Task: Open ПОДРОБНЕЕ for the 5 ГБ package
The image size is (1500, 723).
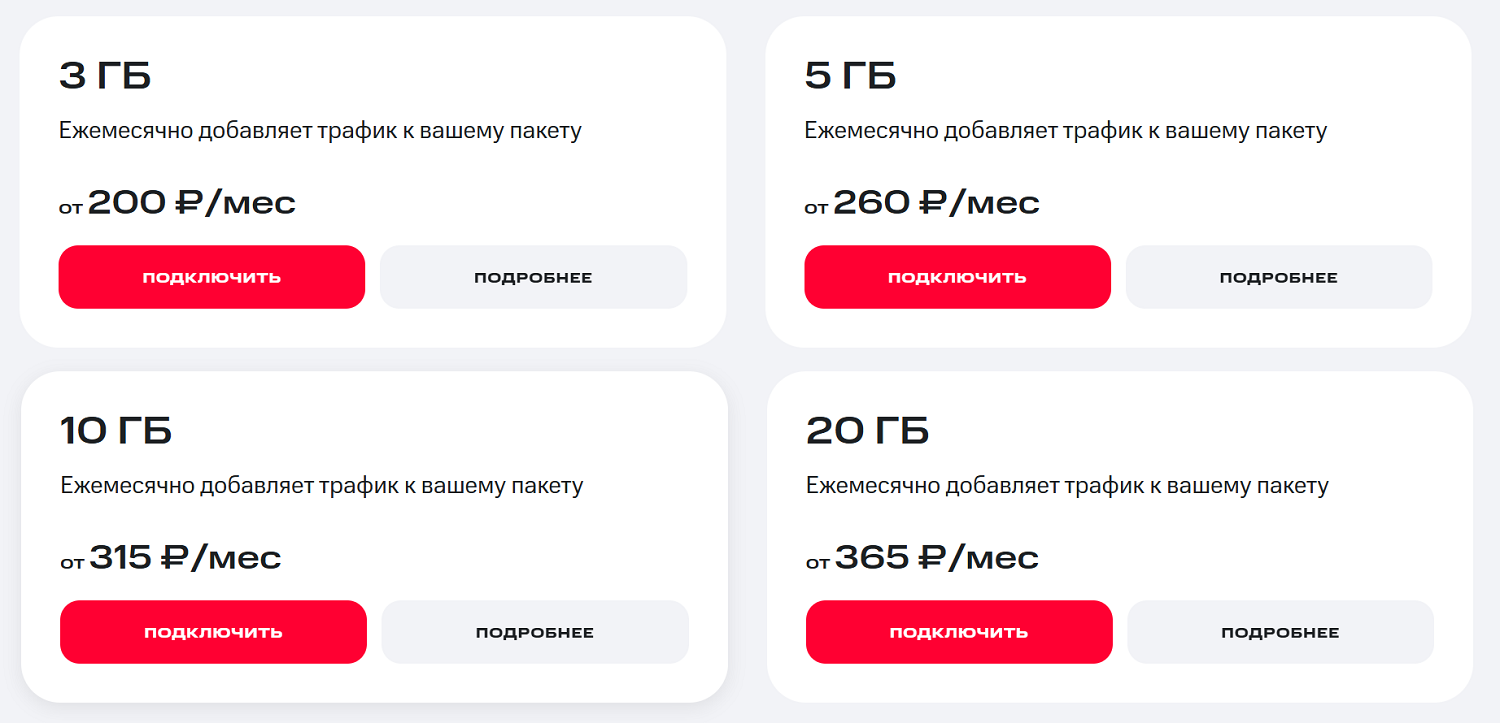Action: pyautogui.click(x=1279, y=277)
